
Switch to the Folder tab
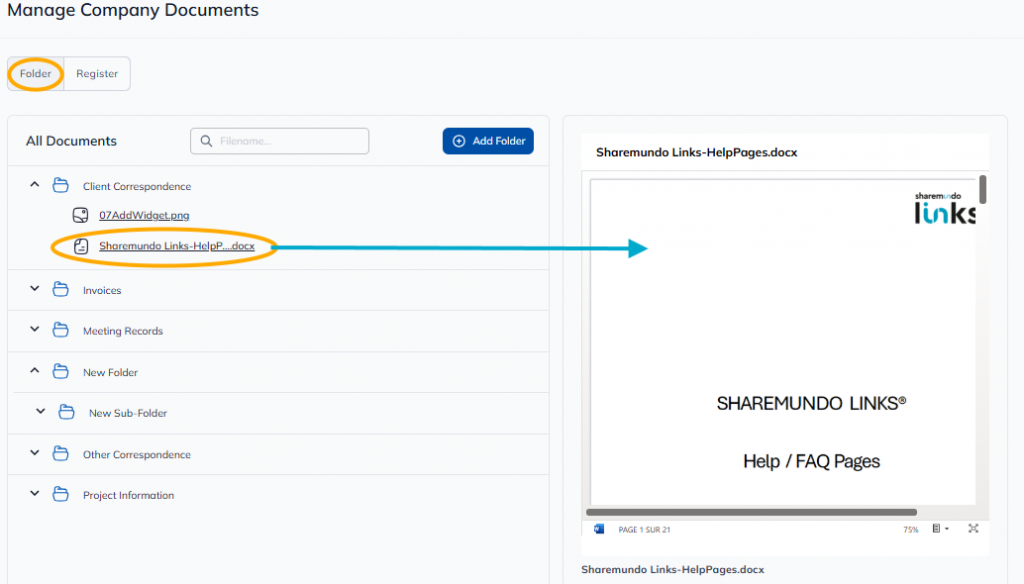point(35,74)
